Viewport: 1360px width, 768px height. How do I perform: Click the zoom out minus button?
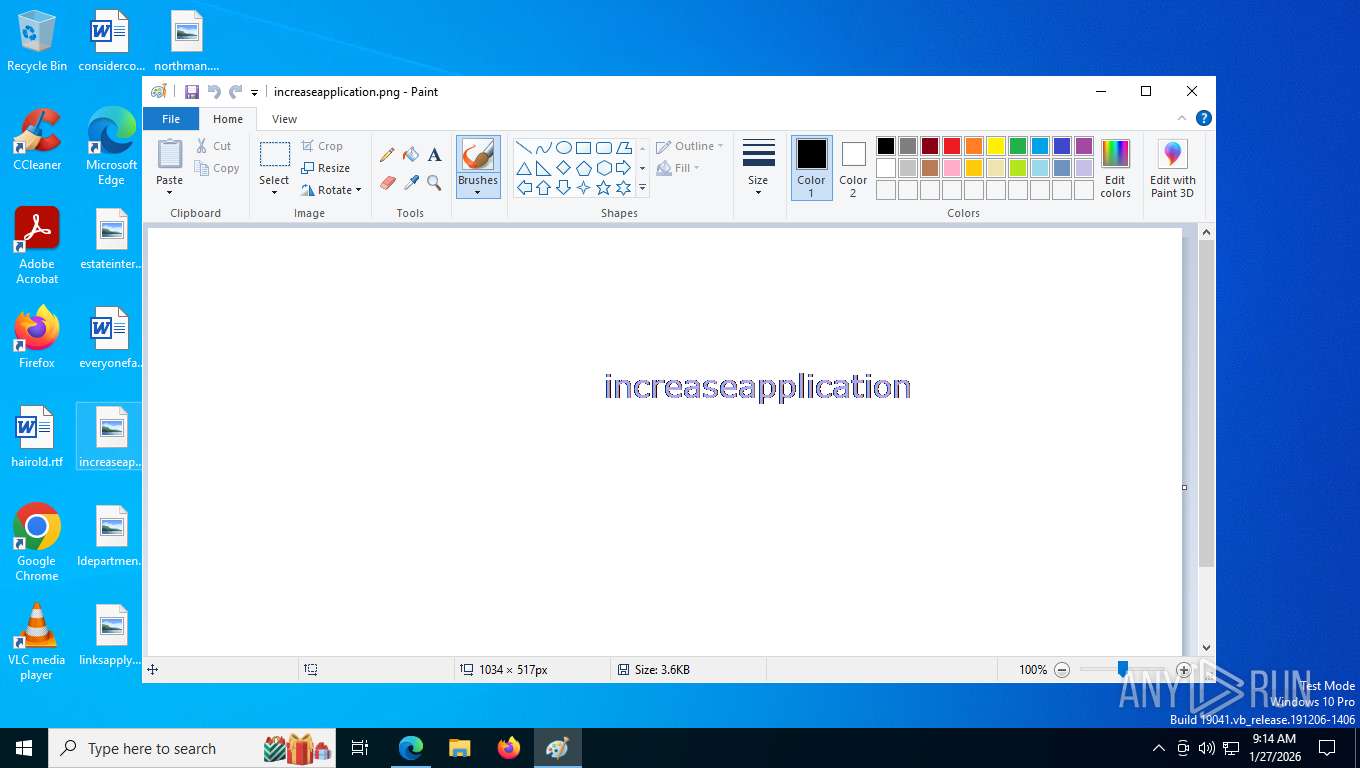point(1062,670)
